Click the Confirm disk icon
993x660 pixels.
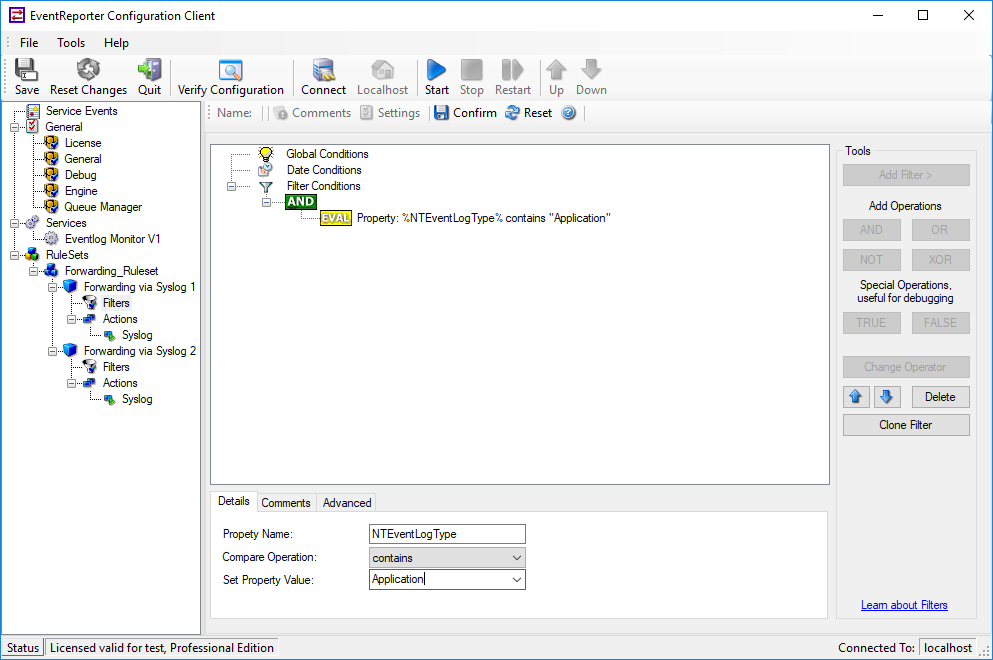(x=441, y=113)
